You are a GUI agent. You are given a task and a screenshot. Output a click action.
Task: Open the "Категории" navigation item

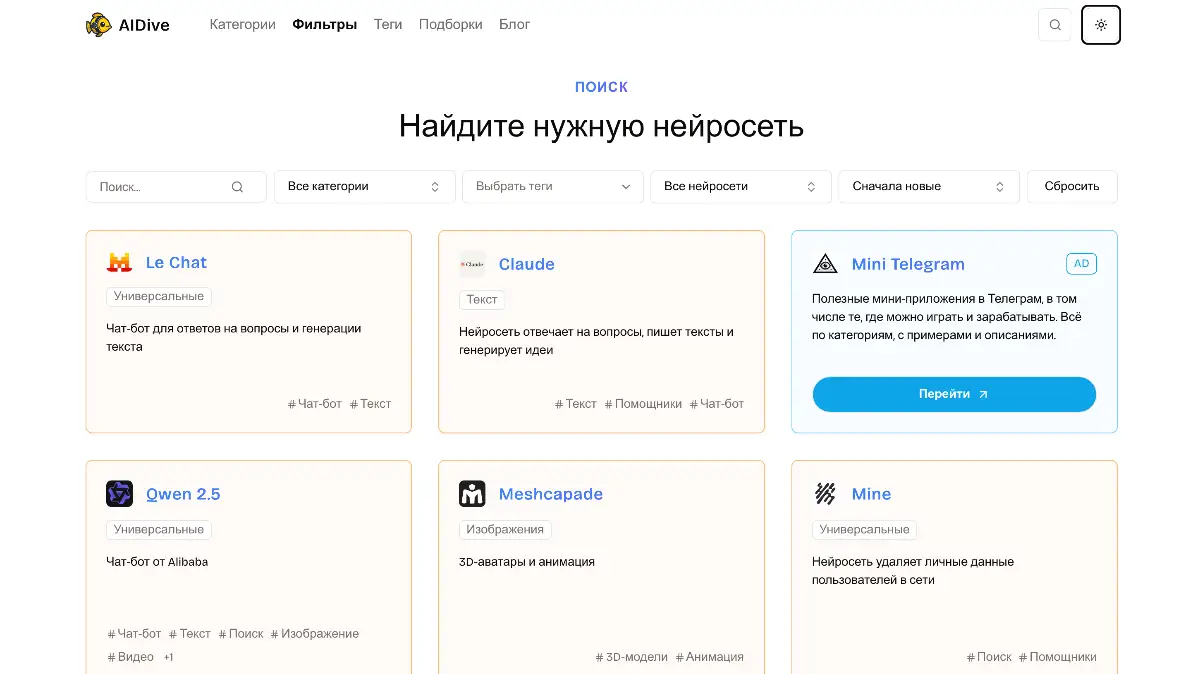coord(242,25)
